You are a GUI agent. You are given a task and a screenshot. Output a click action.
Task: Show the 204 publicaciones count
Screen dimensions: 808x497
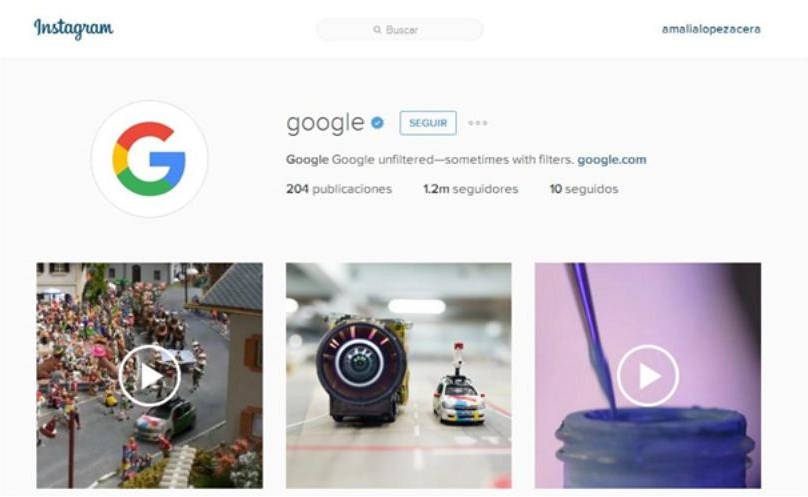click(x=339, y=189)
